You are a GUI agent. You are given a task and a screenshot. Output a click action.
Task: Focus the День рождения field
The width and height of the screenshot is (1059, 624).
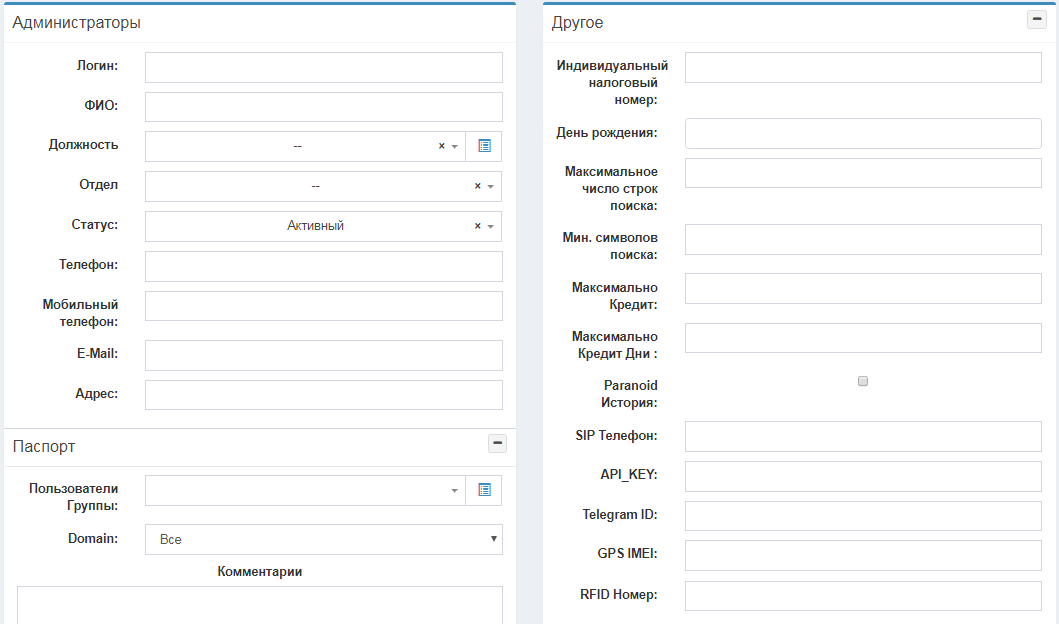point(862,134)
